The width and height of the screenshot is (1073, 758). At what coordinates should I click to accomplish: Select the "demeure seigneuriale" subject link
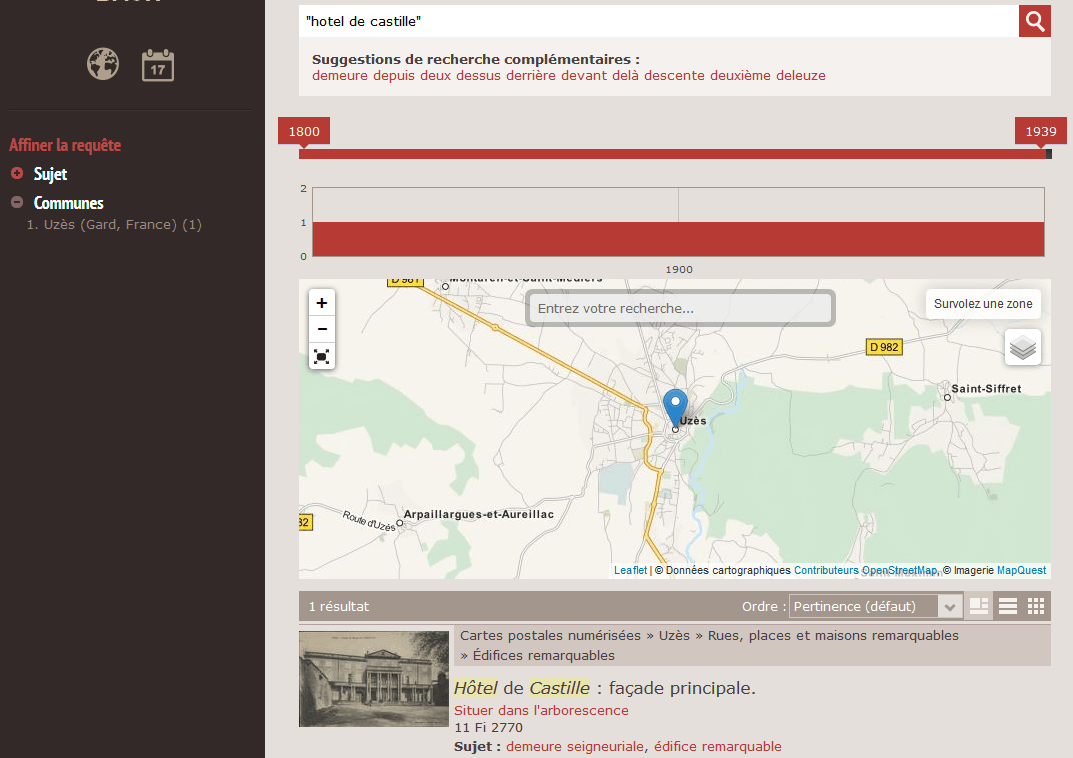575,746
